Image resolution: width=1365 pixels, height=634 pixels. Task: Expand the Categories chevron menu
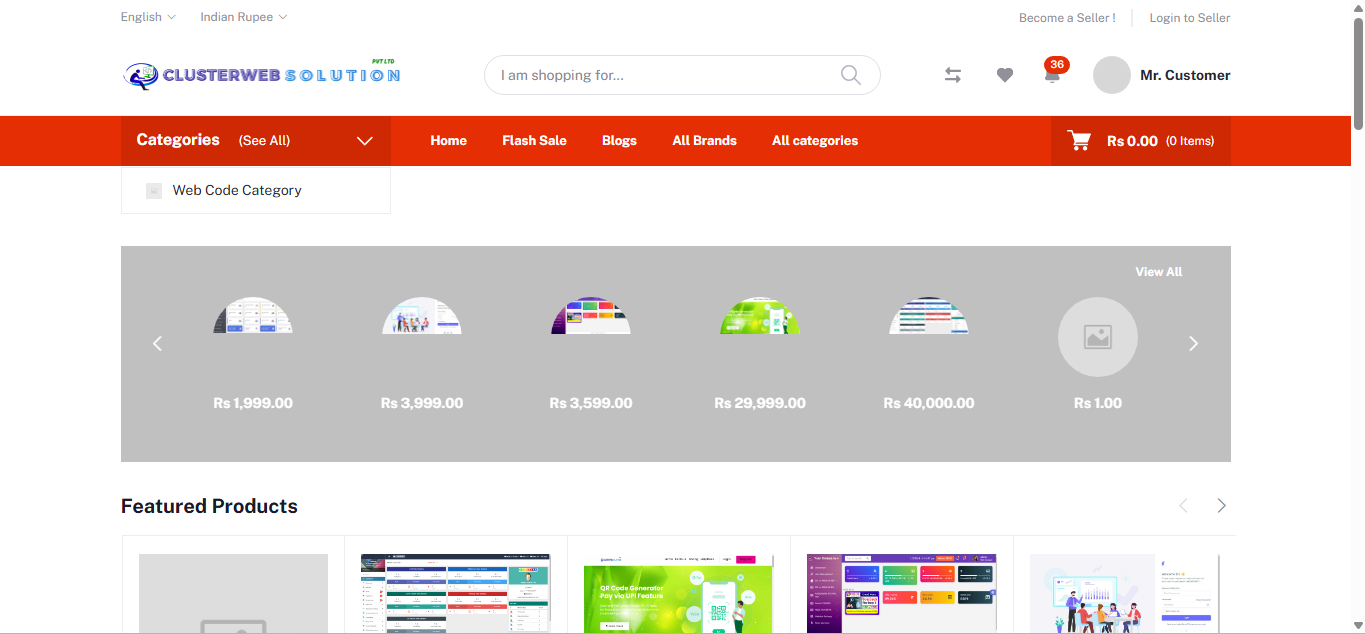pos(365,141)
